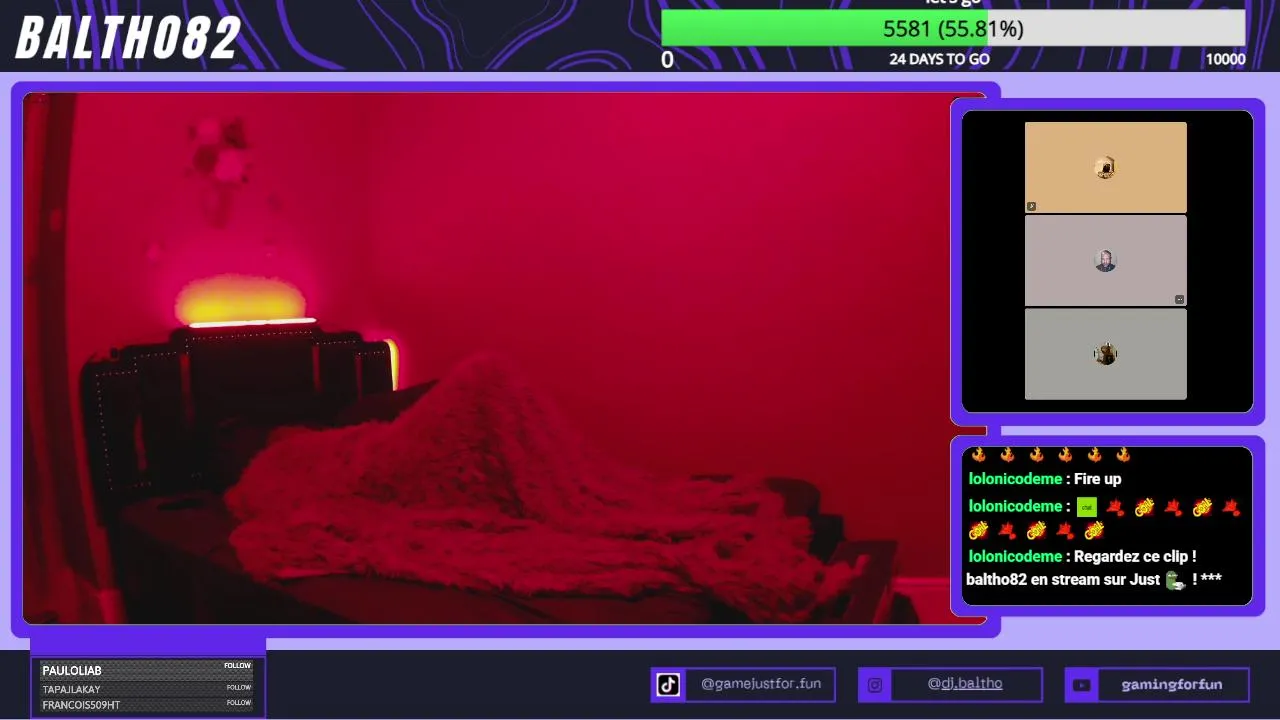Click FOLLOW next to FRANCOIS509HT

pos(238,703)
